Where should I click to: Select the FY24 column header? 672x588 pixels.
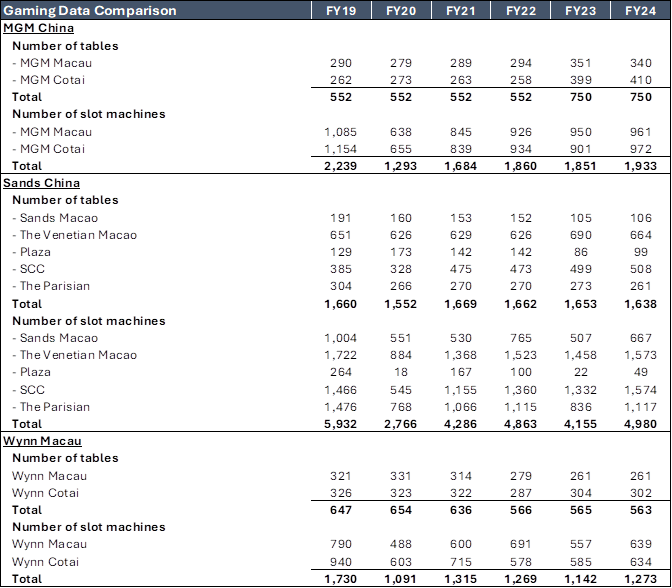point(640,10)
